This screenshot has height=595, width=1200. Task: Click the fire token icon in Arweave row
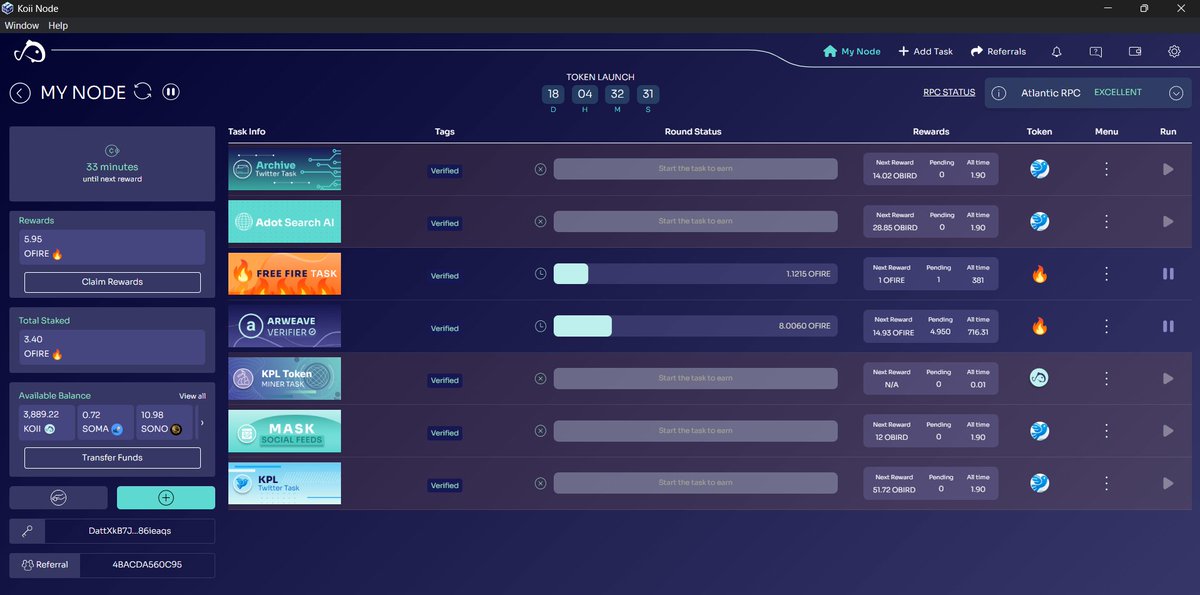click(x=1039, y=326)
